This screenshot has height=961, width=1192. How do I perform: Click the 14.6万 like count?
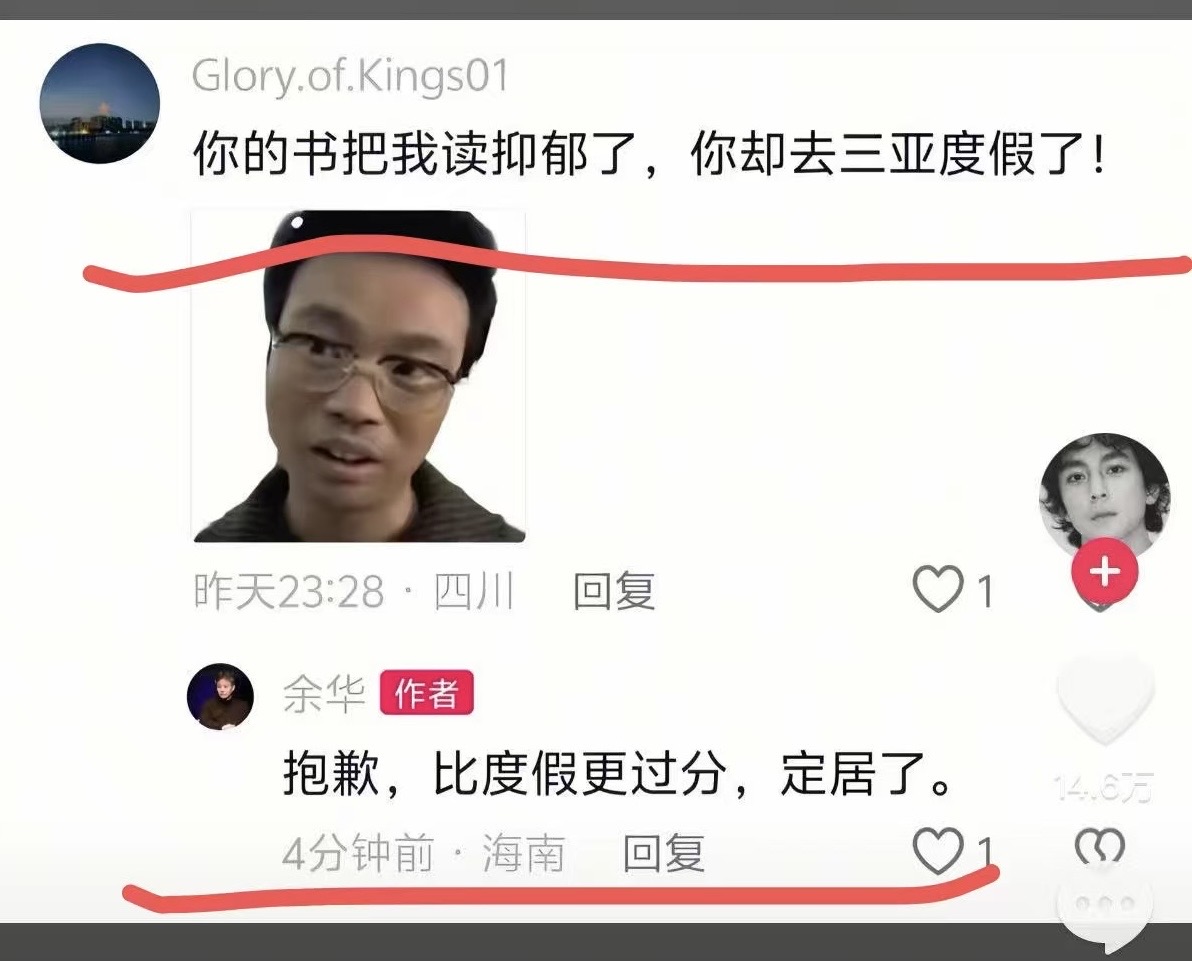click(x=1105, y=788)
